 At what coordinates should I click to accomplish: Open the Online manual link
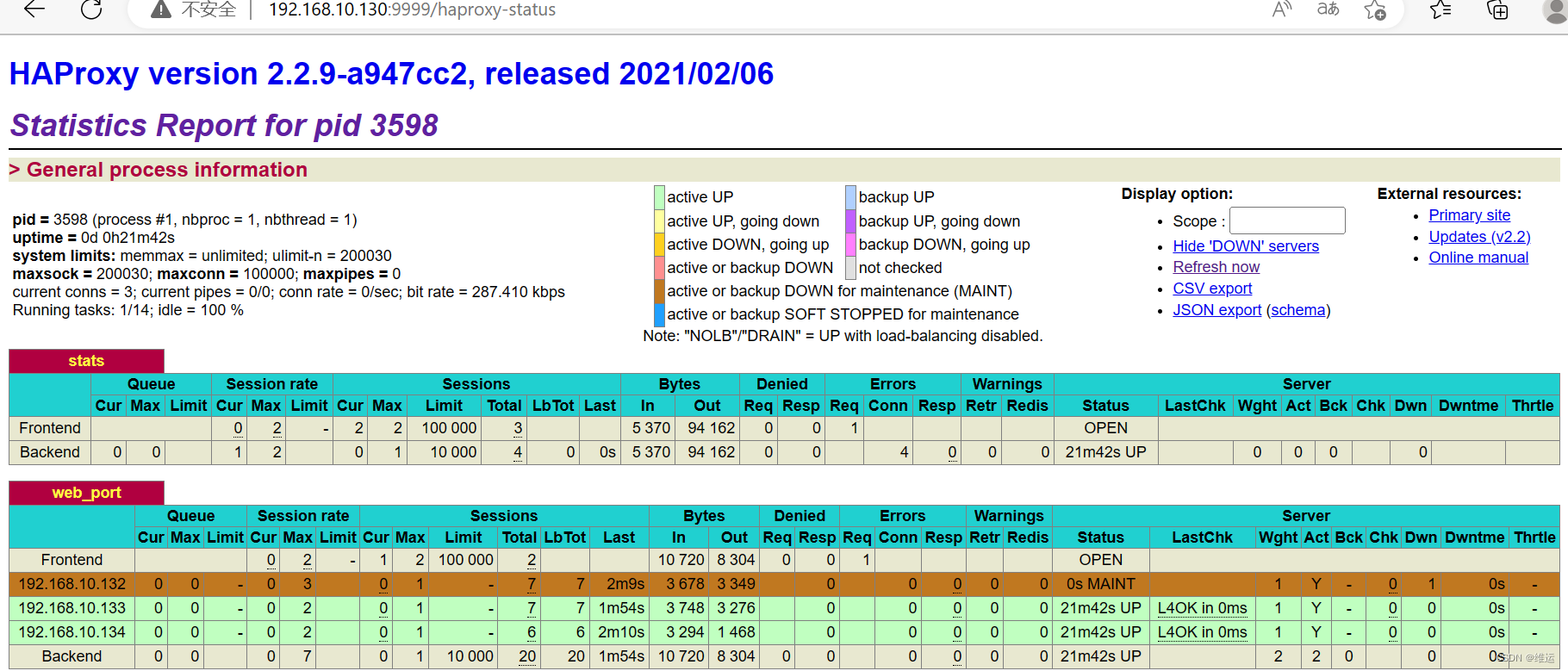[1478, 258]
